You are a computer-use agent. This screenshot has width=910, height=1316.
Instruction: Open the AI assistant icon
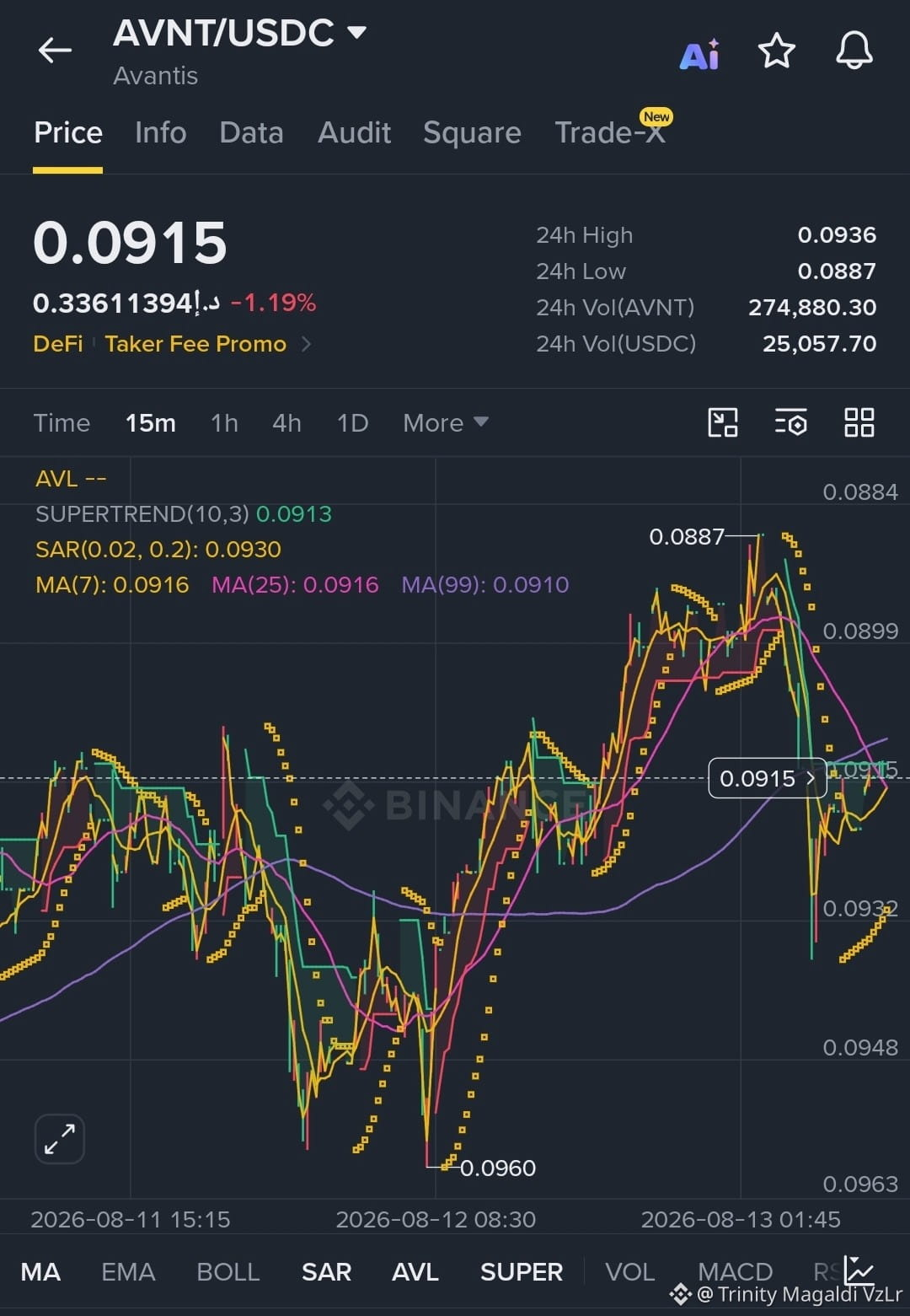pos(700,54)
